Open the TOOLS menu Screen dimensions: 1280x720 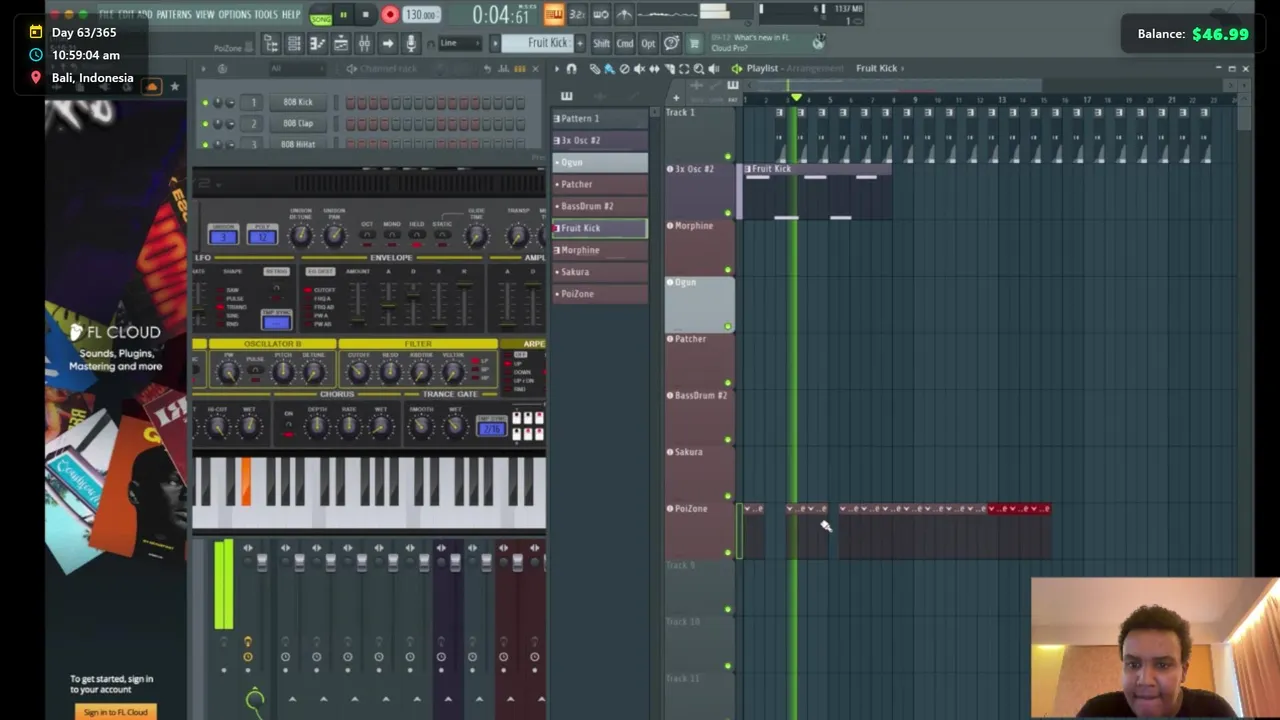[x=266, y=14]
